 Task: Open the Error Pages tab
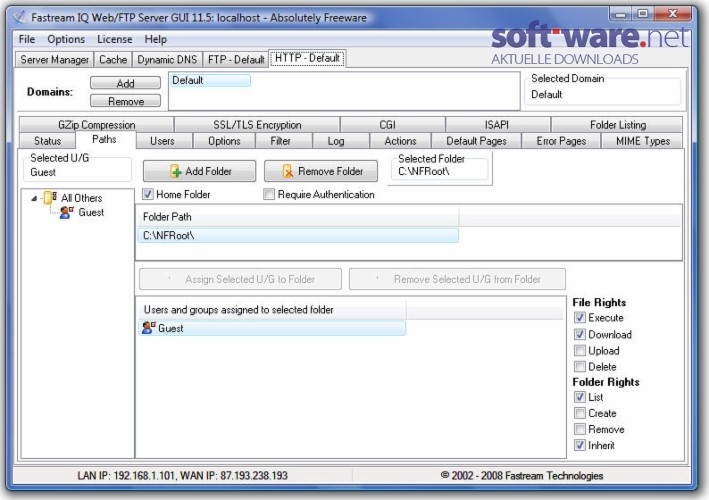(x=561, y=141)
